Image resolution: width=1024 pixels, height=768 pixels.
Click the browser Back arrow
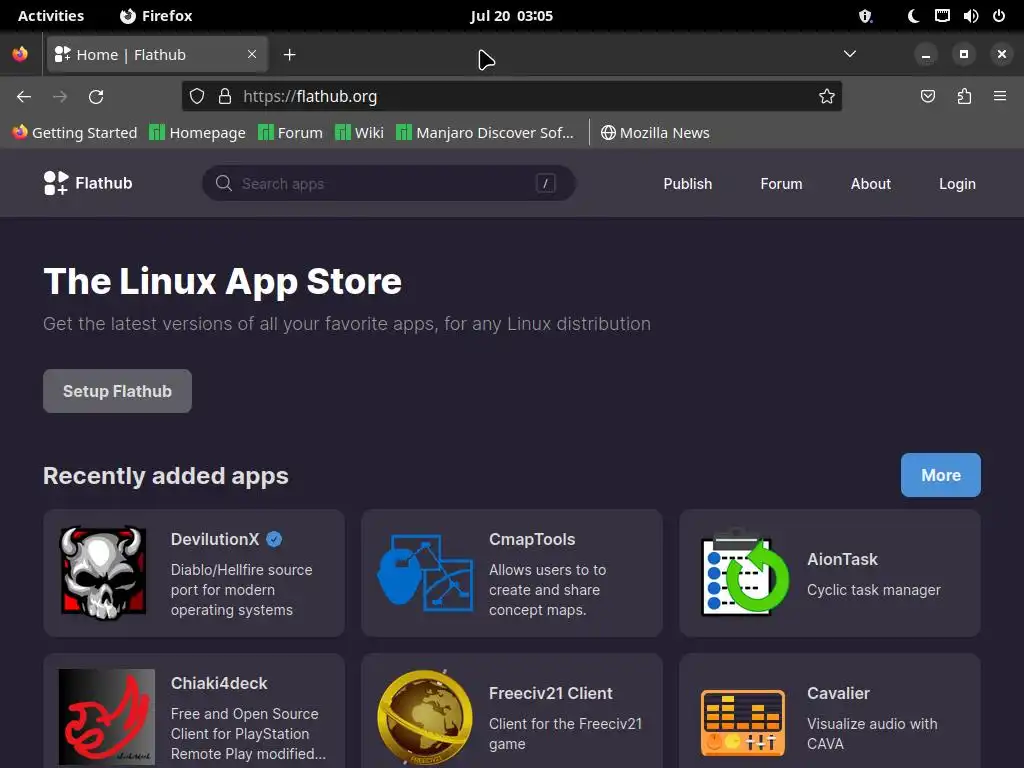click(24, 97)
